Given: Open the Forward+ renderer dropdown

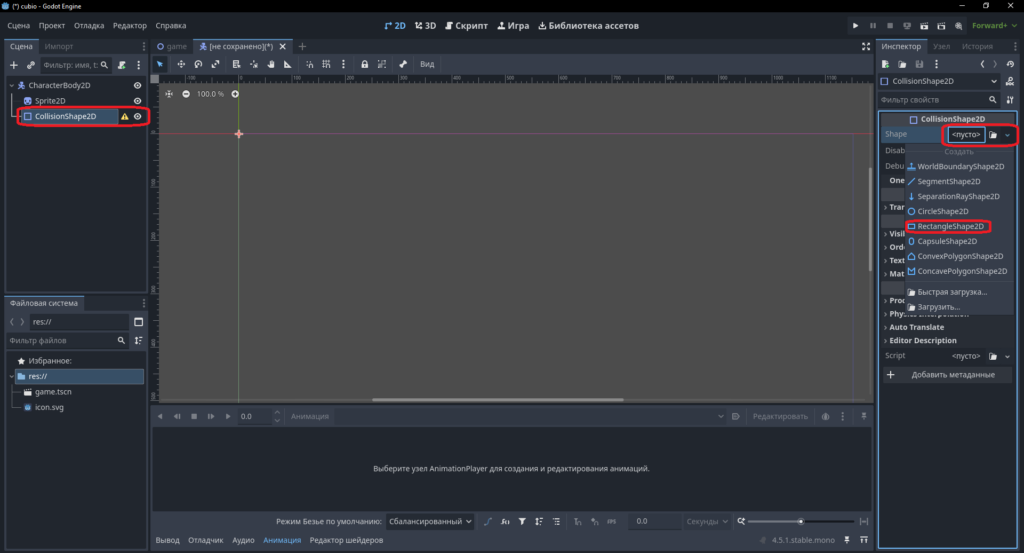Looking at the screenshot, I should (x=994, y=25).
